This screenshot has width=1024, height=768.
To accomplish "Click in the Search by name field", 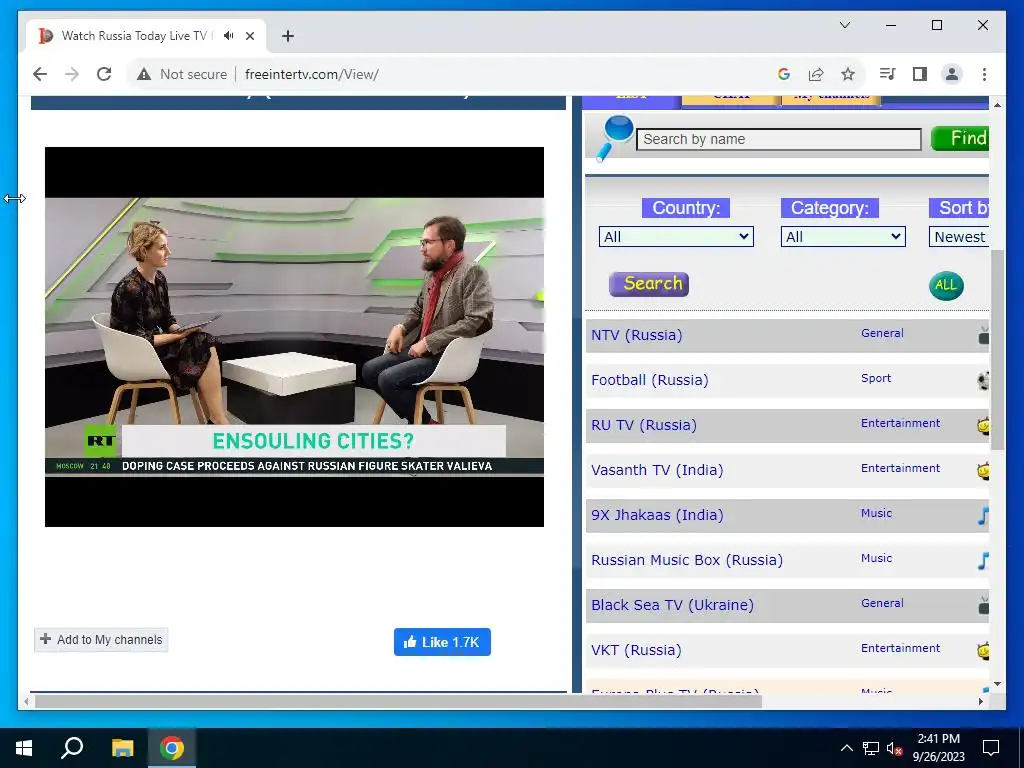I will click(778, 139).
